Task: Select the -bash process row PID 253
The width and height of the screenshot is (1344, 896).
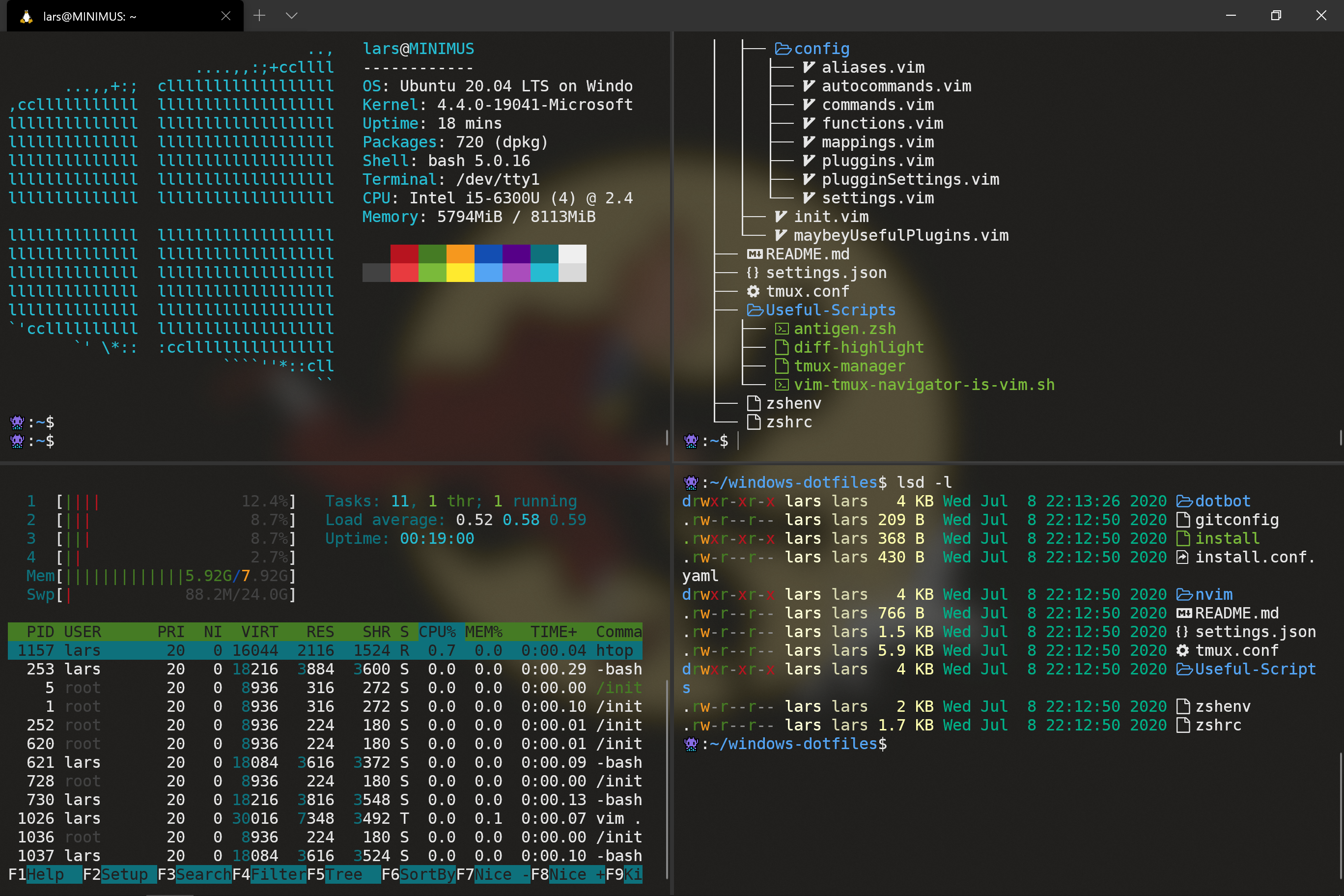Action: [325, 669]
